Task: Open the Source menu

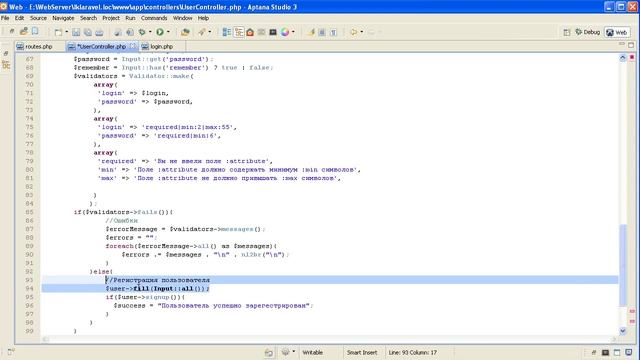Action: pos(38,18)
